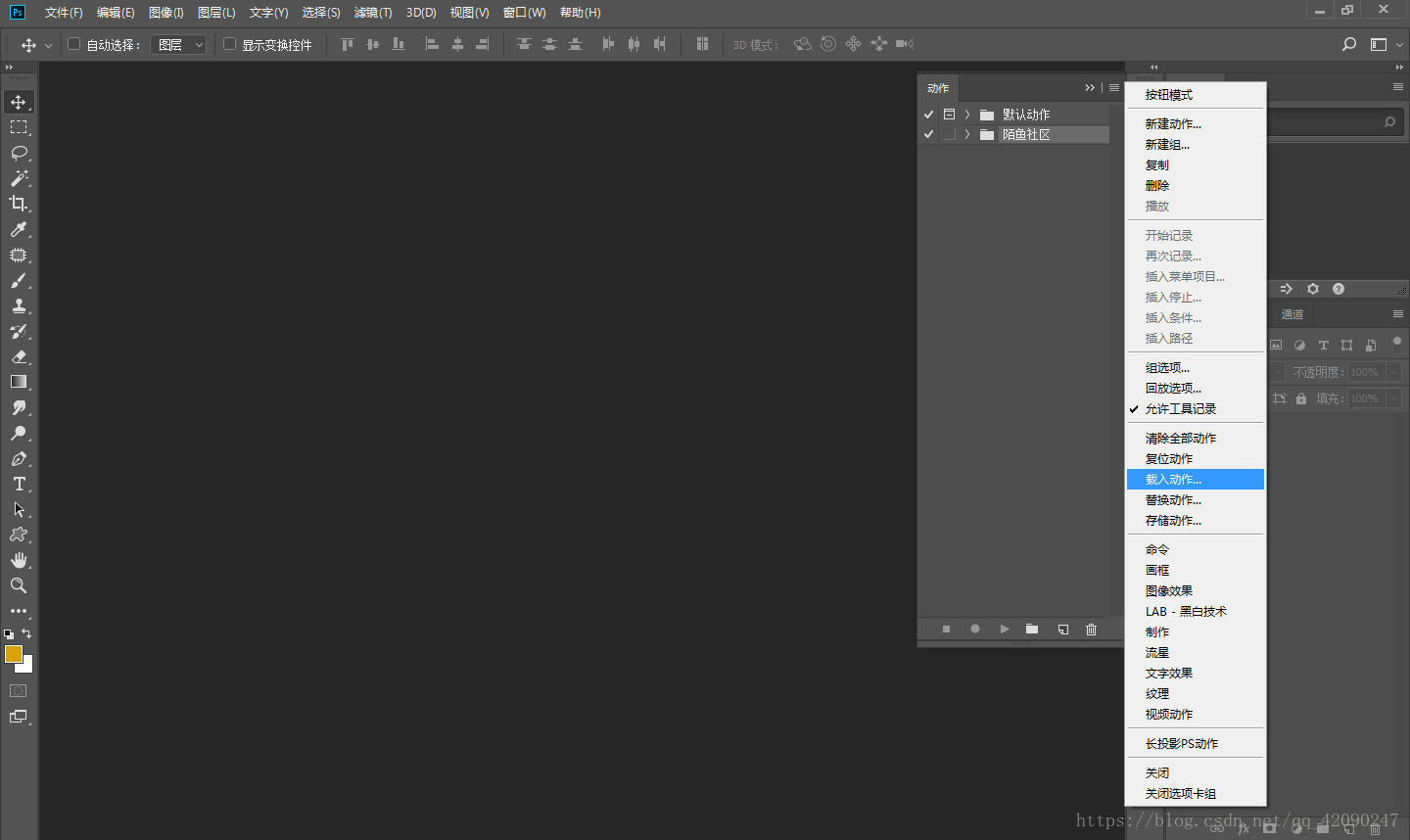Click the play selection button
Screen dimensions: 1410x840
pos(1005,630)
